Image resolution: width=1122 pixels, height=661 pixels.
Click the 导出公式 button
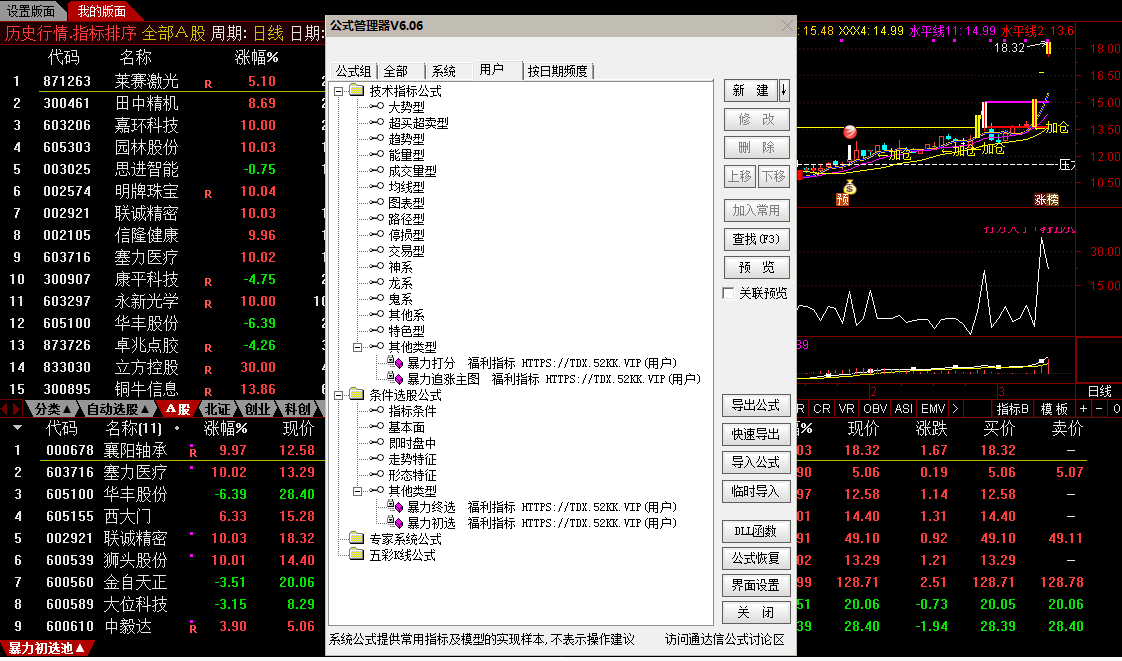pos(756,405)
